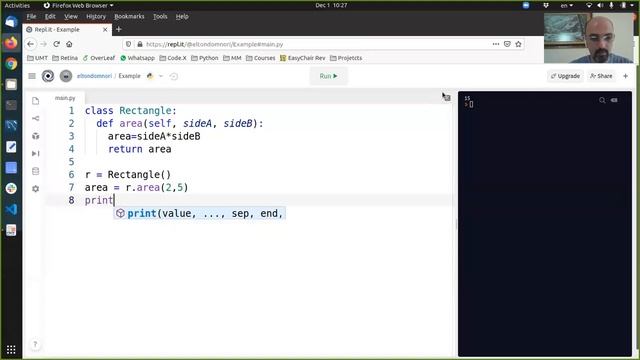The height and width of the screenshot is (360, 640).
Task: Open the Database sidebar icon
Action: [36, 171]
